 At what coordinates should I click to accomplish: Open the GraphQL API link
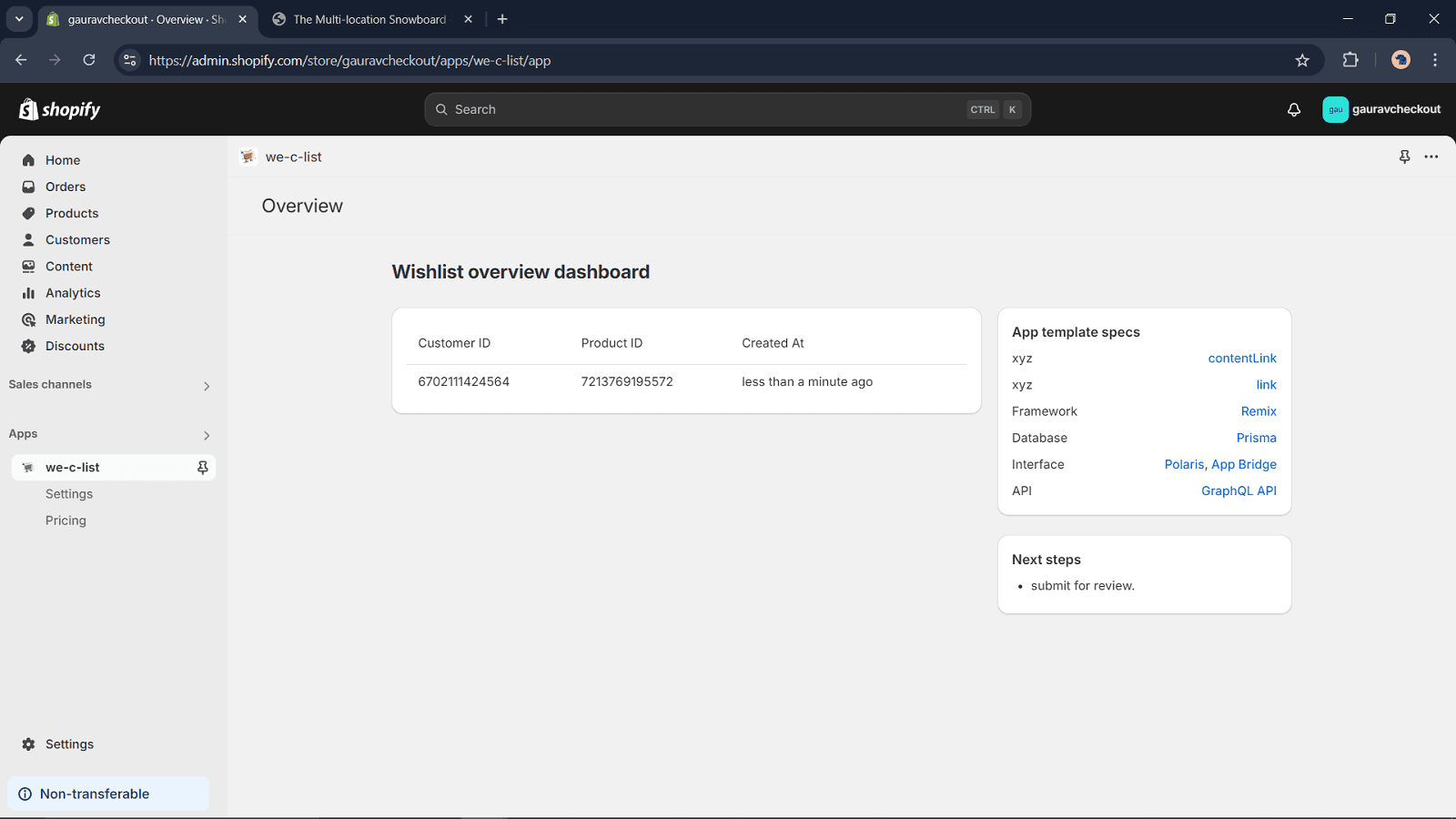pyautogui.click(x=1238, y=490)
